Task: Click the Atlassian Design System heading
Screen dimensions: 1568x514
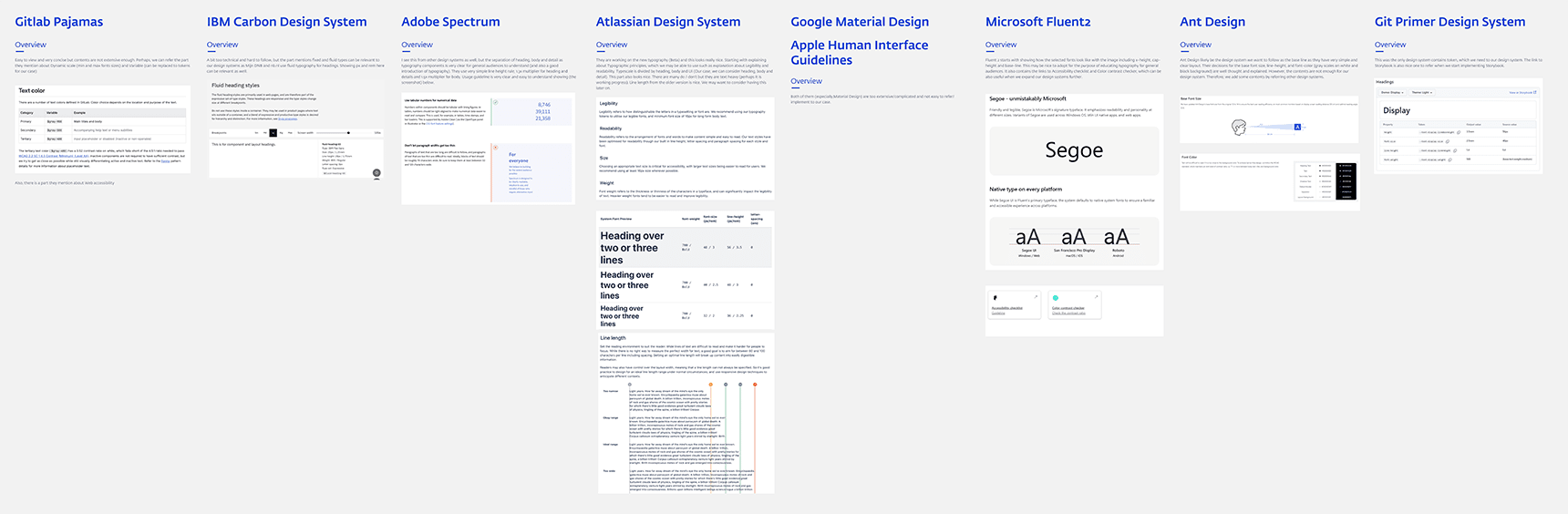Action: [x=668, y=22]
